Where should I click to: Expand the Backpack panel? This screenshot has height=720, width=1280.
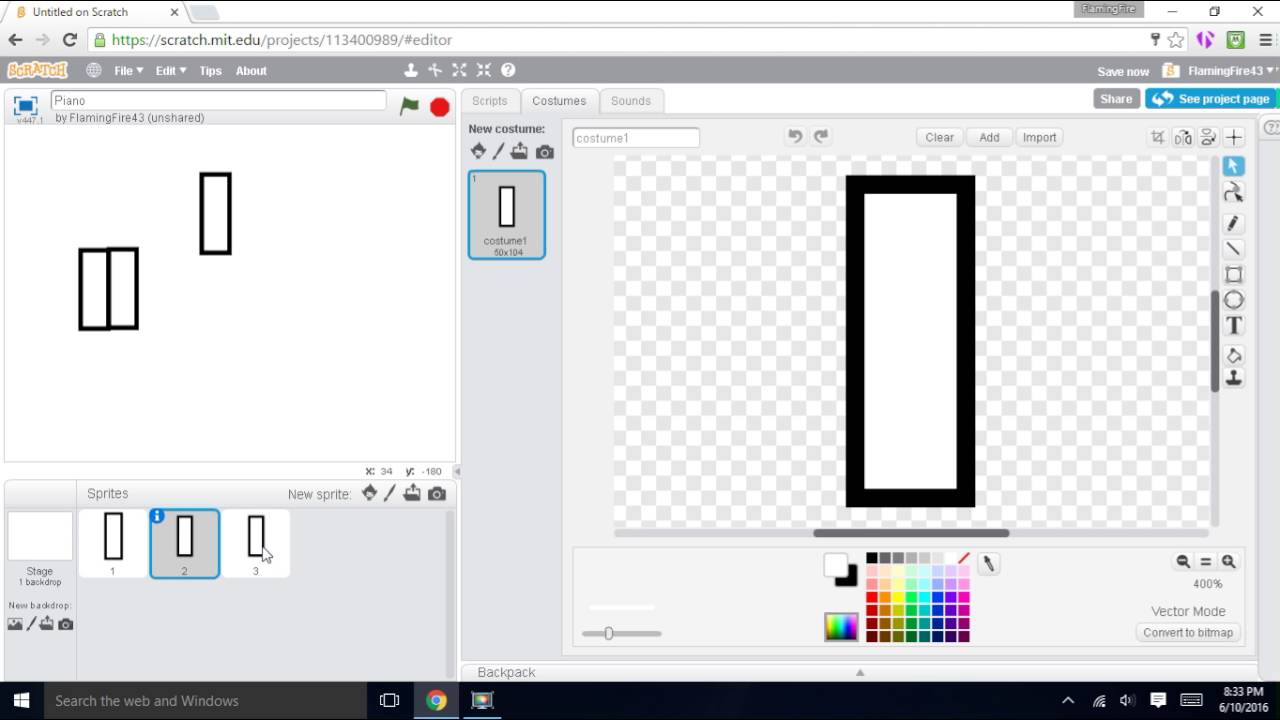pos(859,672)
